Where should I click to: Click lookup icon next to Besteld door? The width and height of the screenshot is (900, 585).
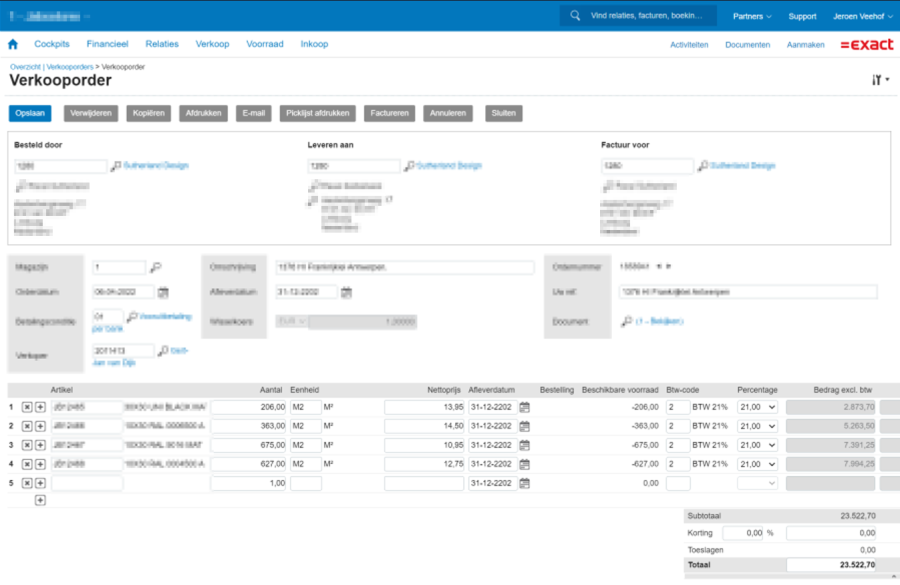coord(116,166)
